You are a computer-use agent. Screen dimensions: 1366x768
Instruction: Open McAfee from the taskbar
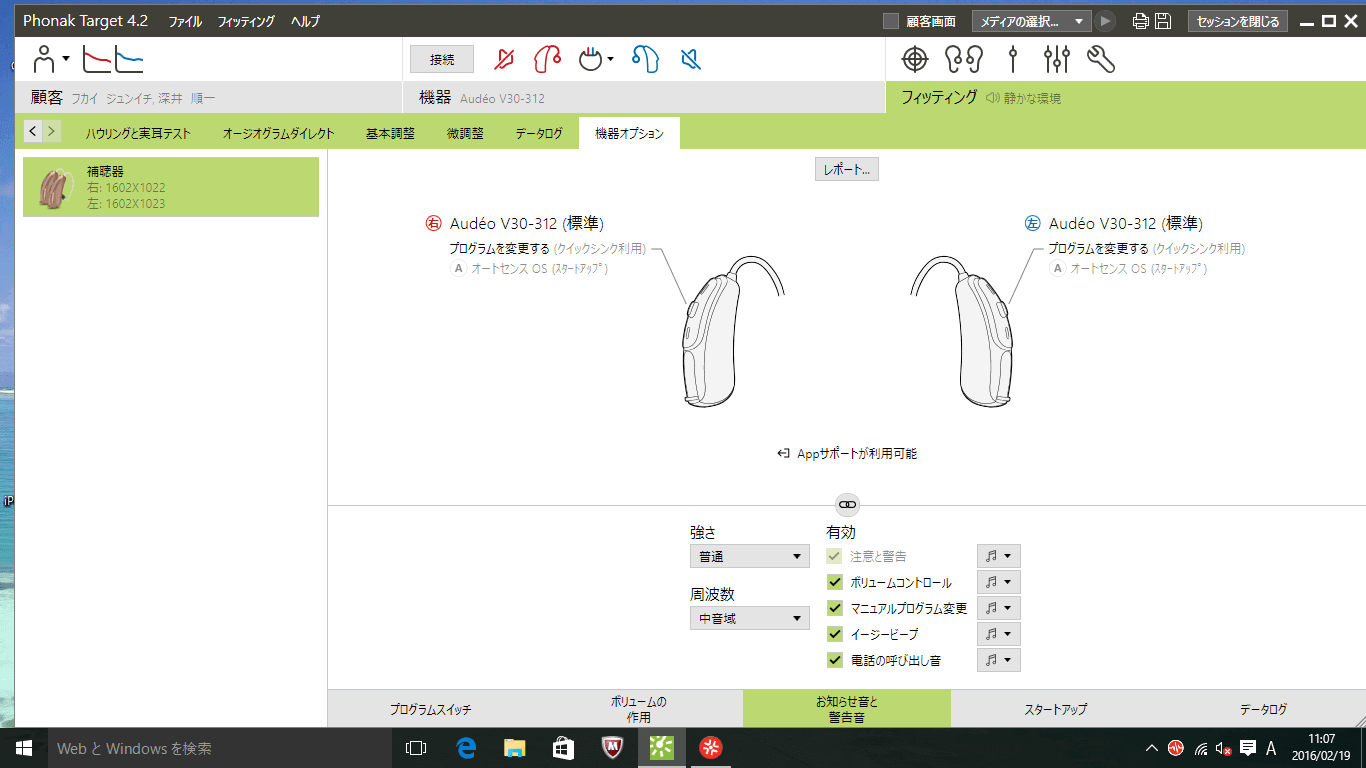point(612,748)
